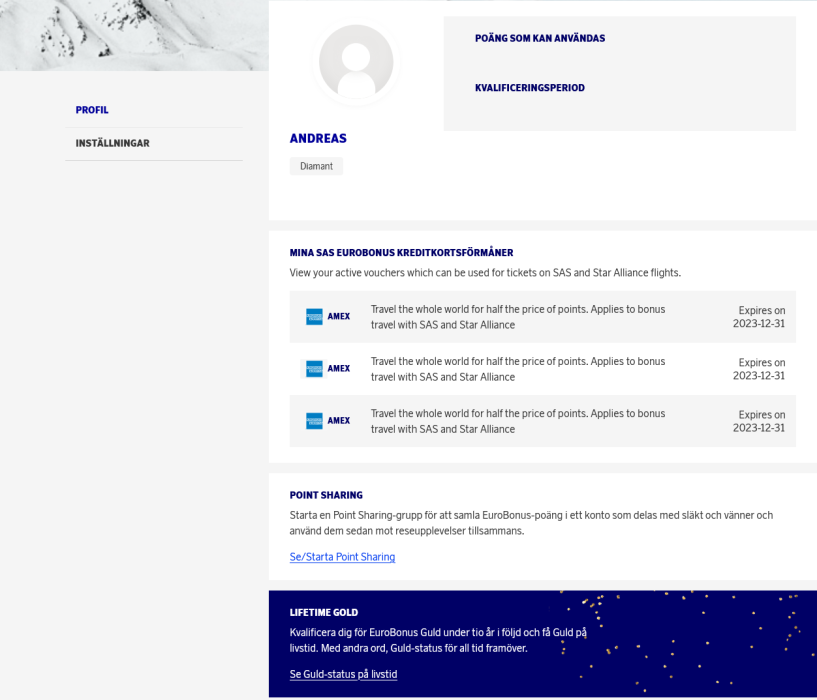The image size is (817, 700).
Task: Open the Profil menu item
Action: tap(92, 110)
